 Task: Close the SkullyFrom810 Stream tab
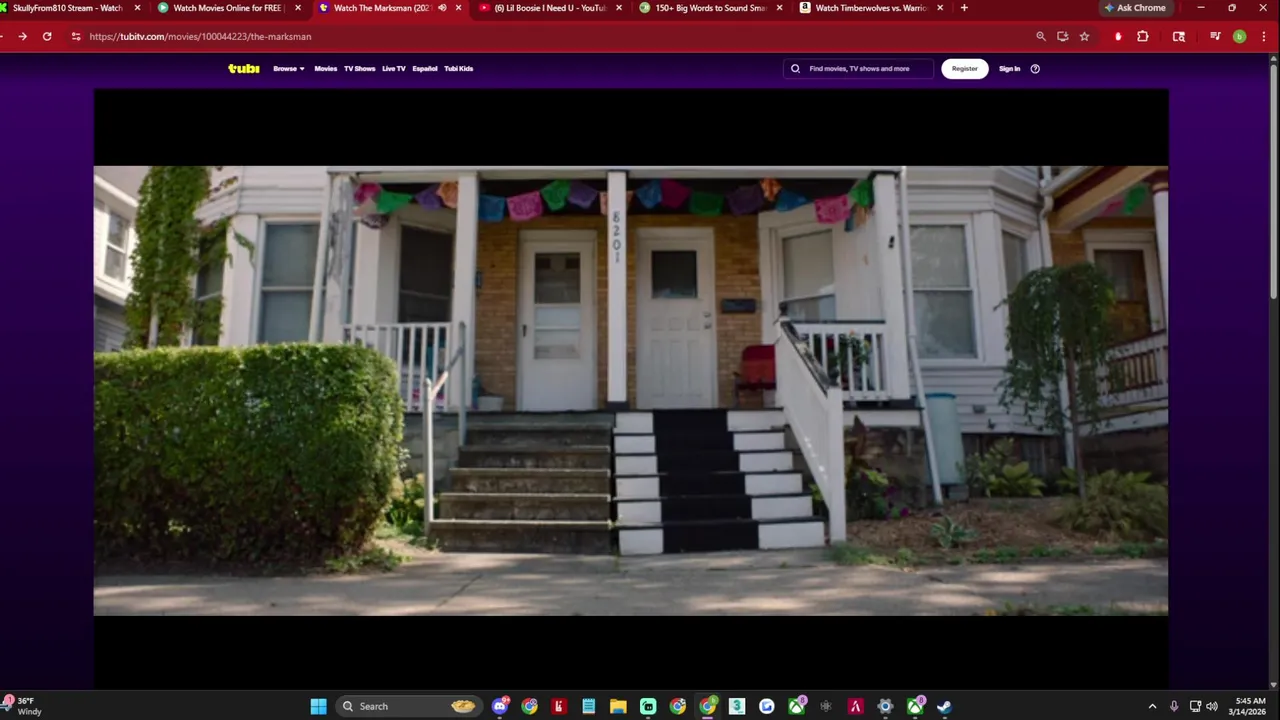[137, 8]
